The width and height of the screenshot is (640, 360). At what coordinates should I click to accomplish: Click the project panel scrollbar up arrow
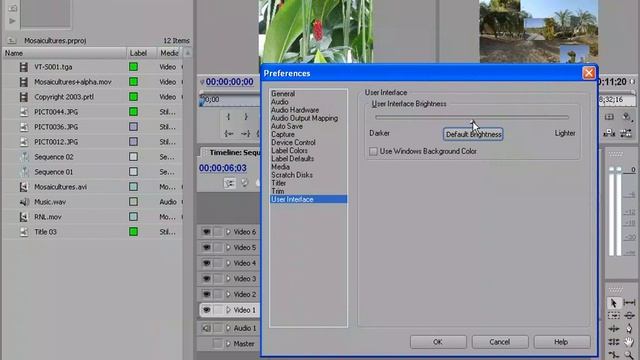coord(187,53)
